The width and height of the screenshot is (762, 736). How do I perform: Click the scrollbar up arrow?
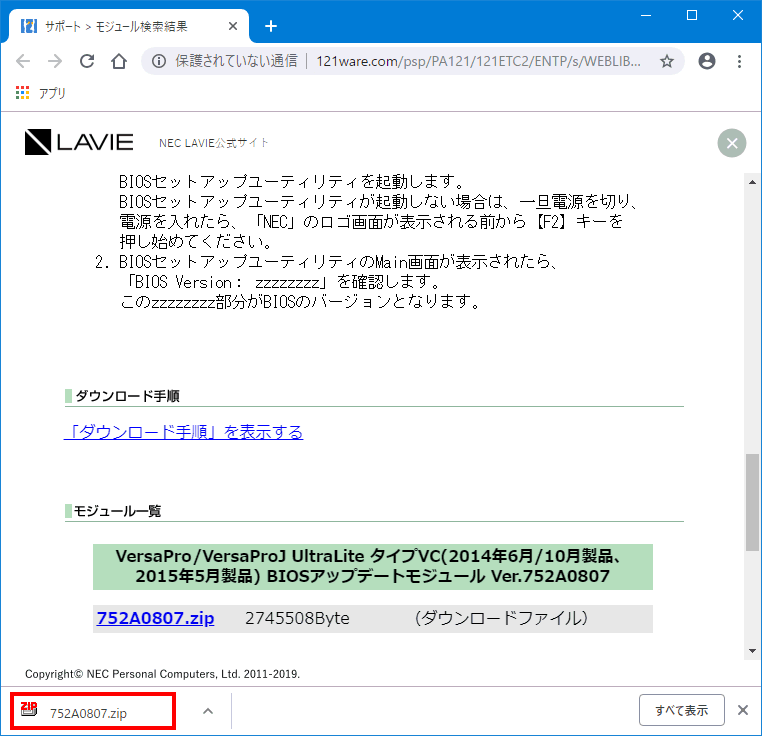752,182
